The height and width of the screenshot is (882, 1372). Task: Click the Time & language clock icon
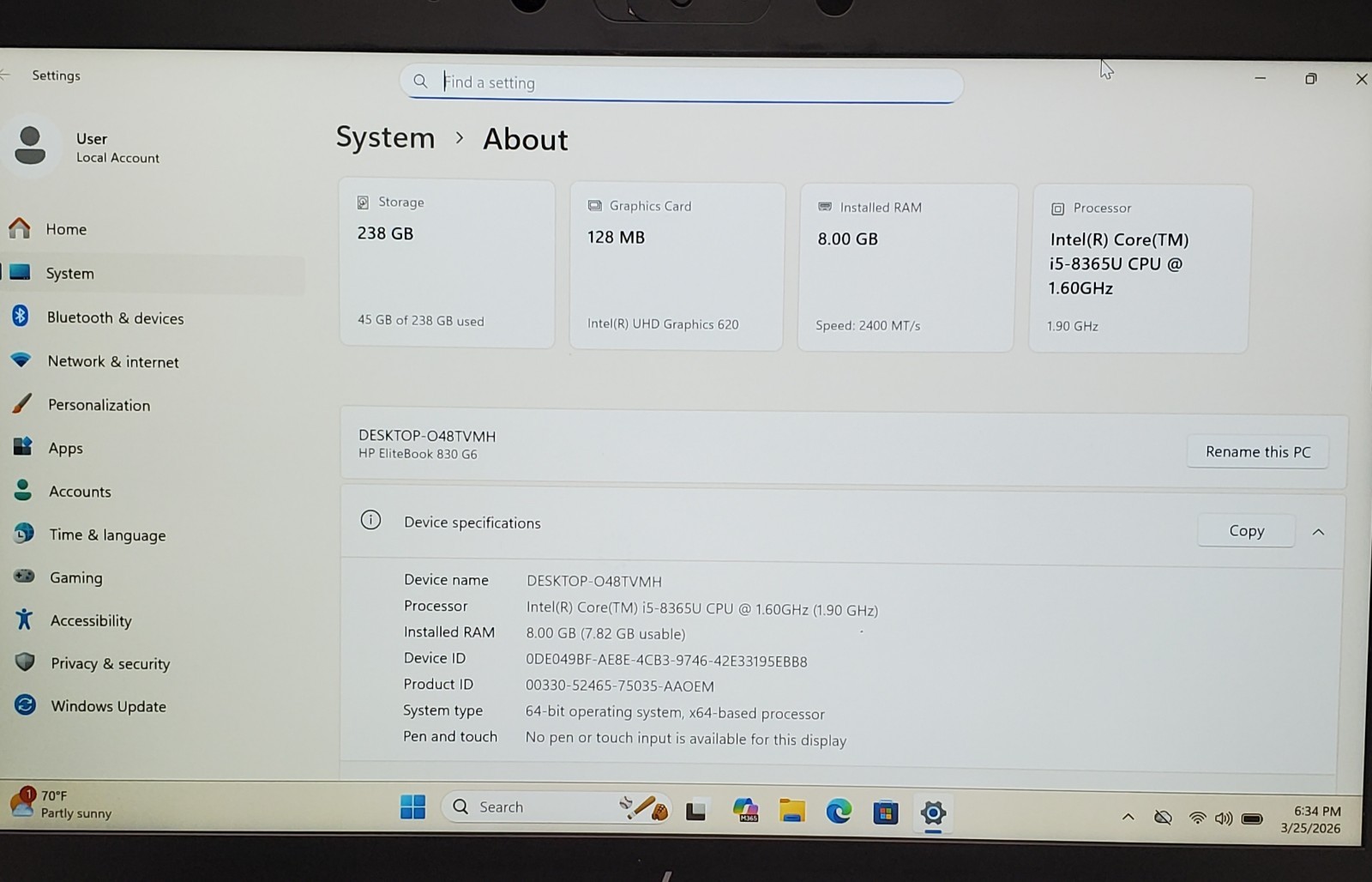[24, 533]
